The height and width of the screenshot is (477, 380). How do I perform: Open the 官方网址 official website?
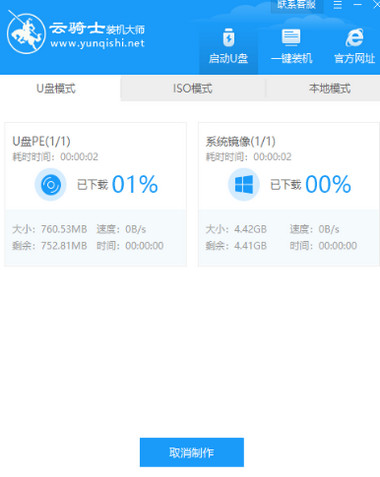pyautogui.click(x=354, y=46)
